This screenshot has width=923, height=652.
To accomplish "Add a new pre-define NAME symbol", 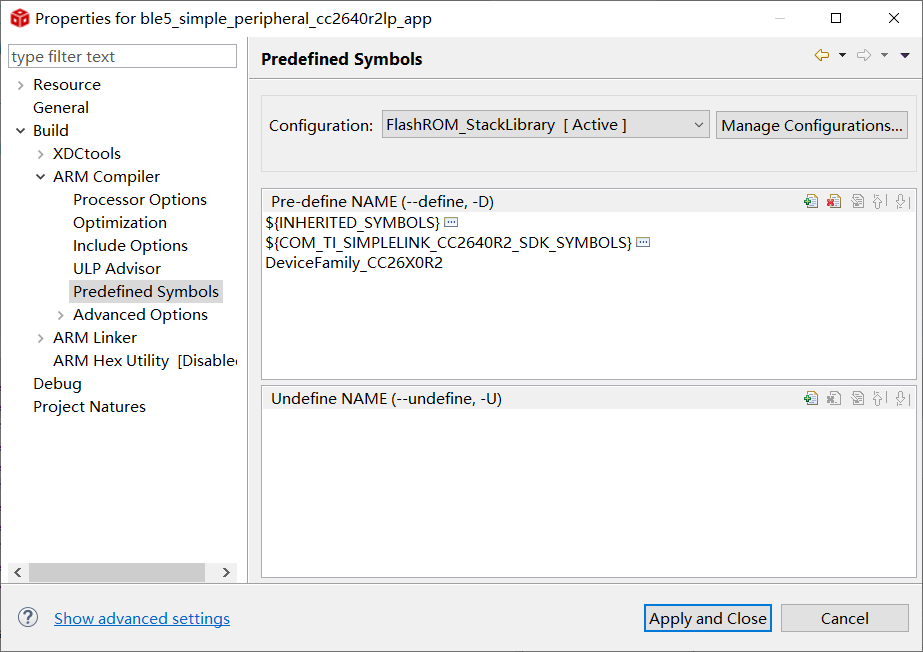I will [811, 201].
